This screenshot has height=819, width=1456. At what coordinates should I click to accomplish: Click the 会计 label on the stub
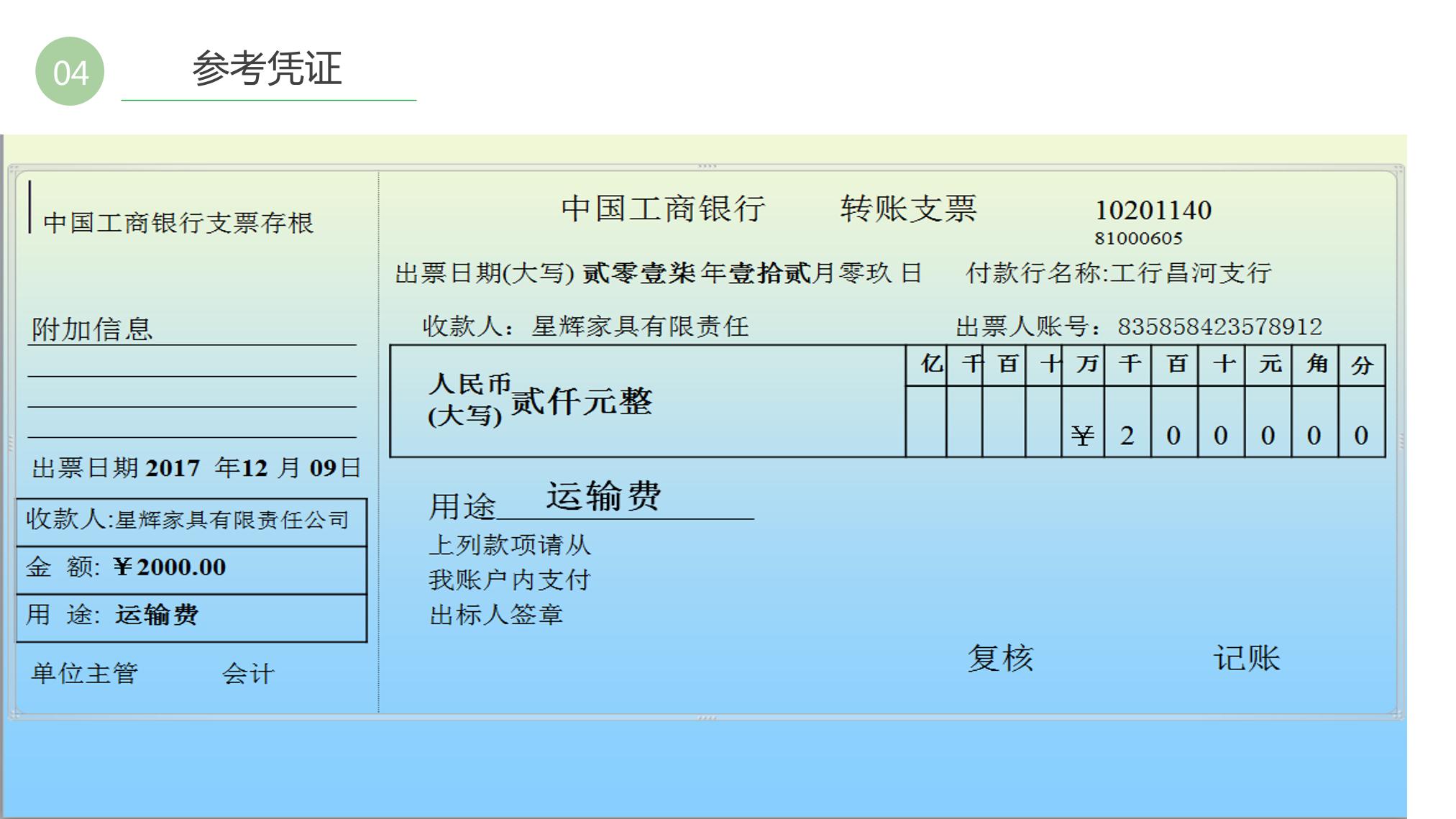[248, 674]
